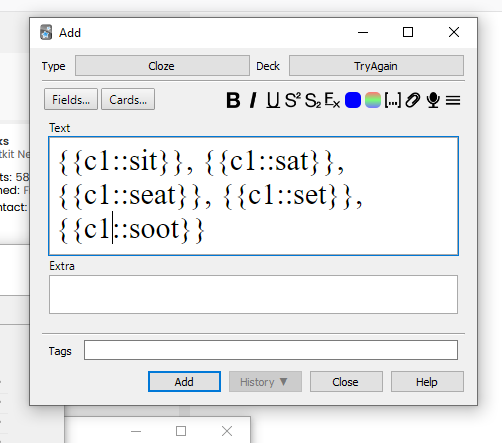Open the hamburger more-options menu
502x443 pixels.
tap(453, 100)
